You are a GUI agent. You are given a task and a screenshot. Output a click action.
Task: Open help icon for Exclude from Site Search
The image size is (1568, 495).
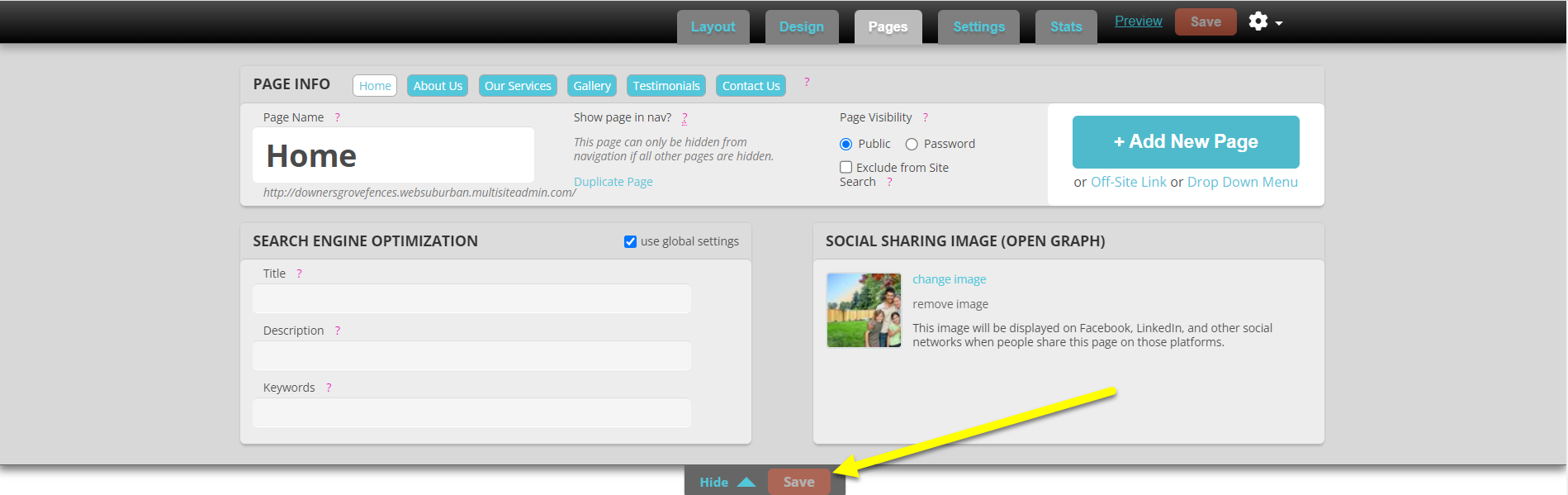coord(889,182)
